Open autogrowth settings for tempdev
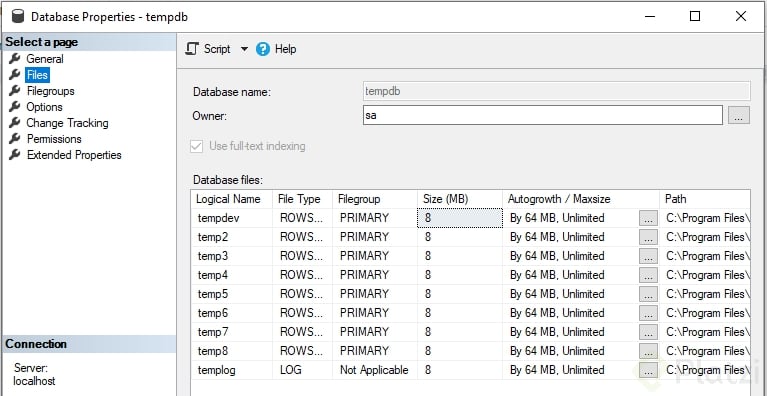This screenshot has height=396, width=767. pyautogui.click(x=648, y=219)
